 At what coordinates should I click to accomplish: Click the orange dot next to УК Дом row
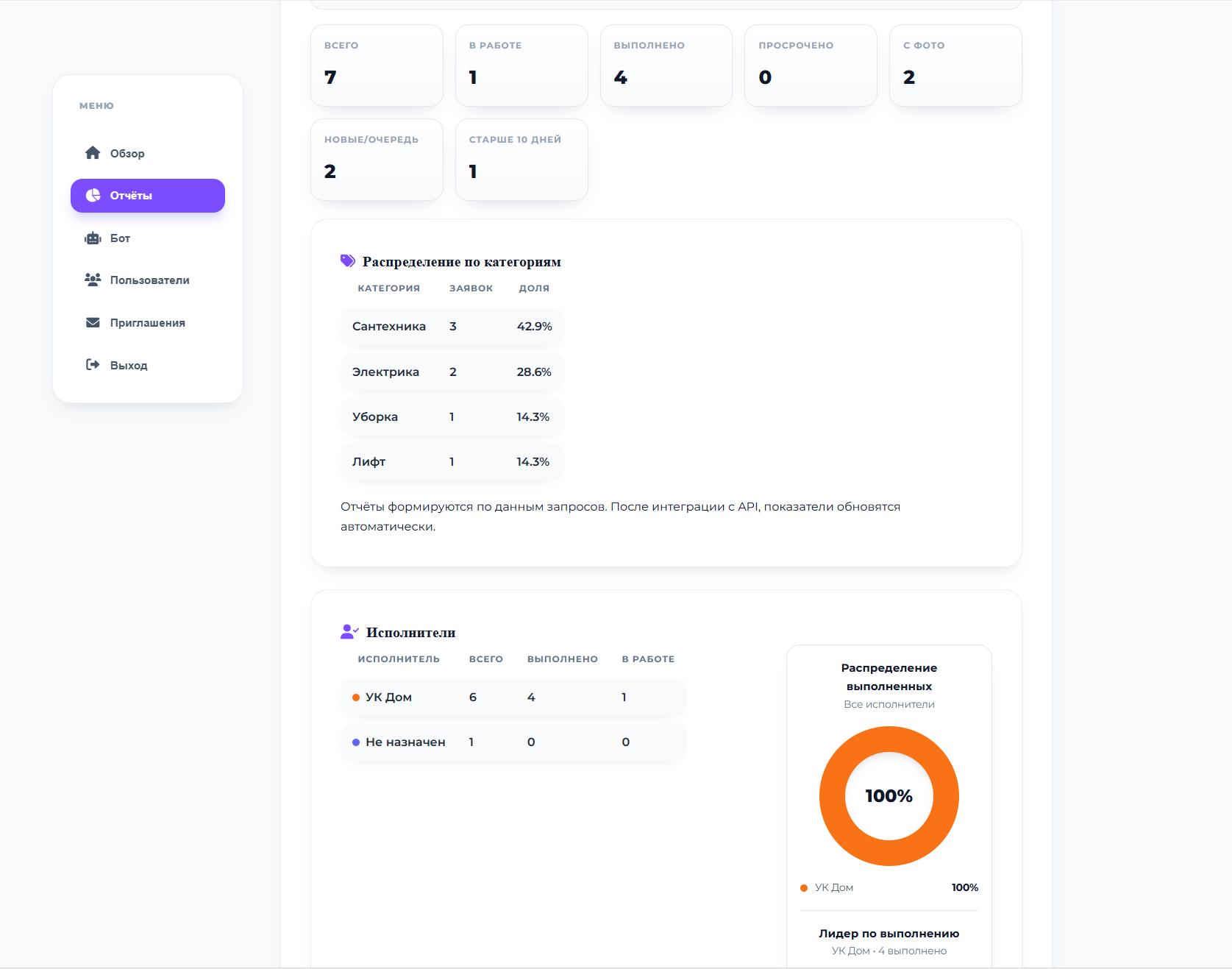pyautogui.click(x=356, y=698)
